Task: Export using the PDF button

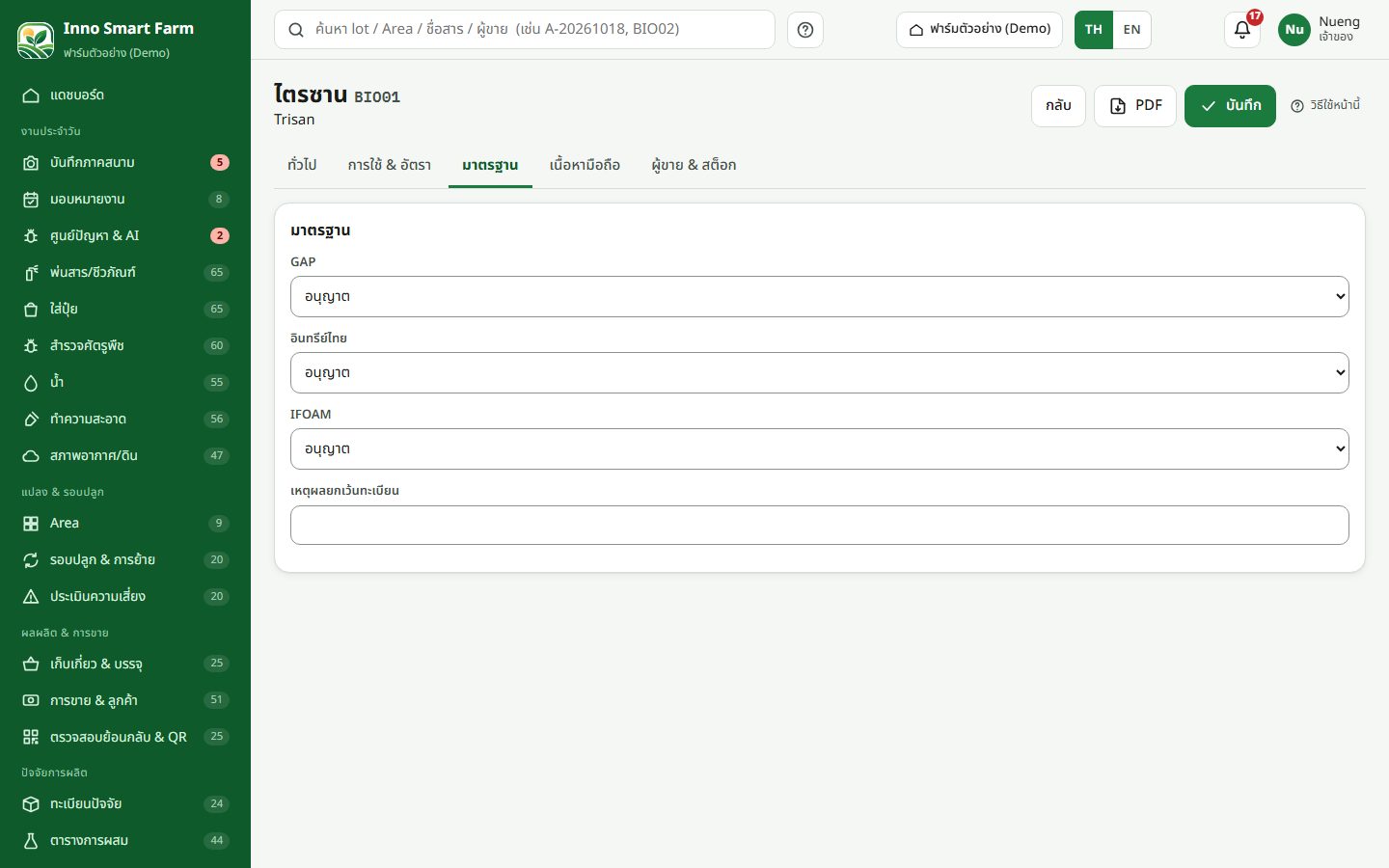Action: pyautogui.click(x=1135, y=105)
